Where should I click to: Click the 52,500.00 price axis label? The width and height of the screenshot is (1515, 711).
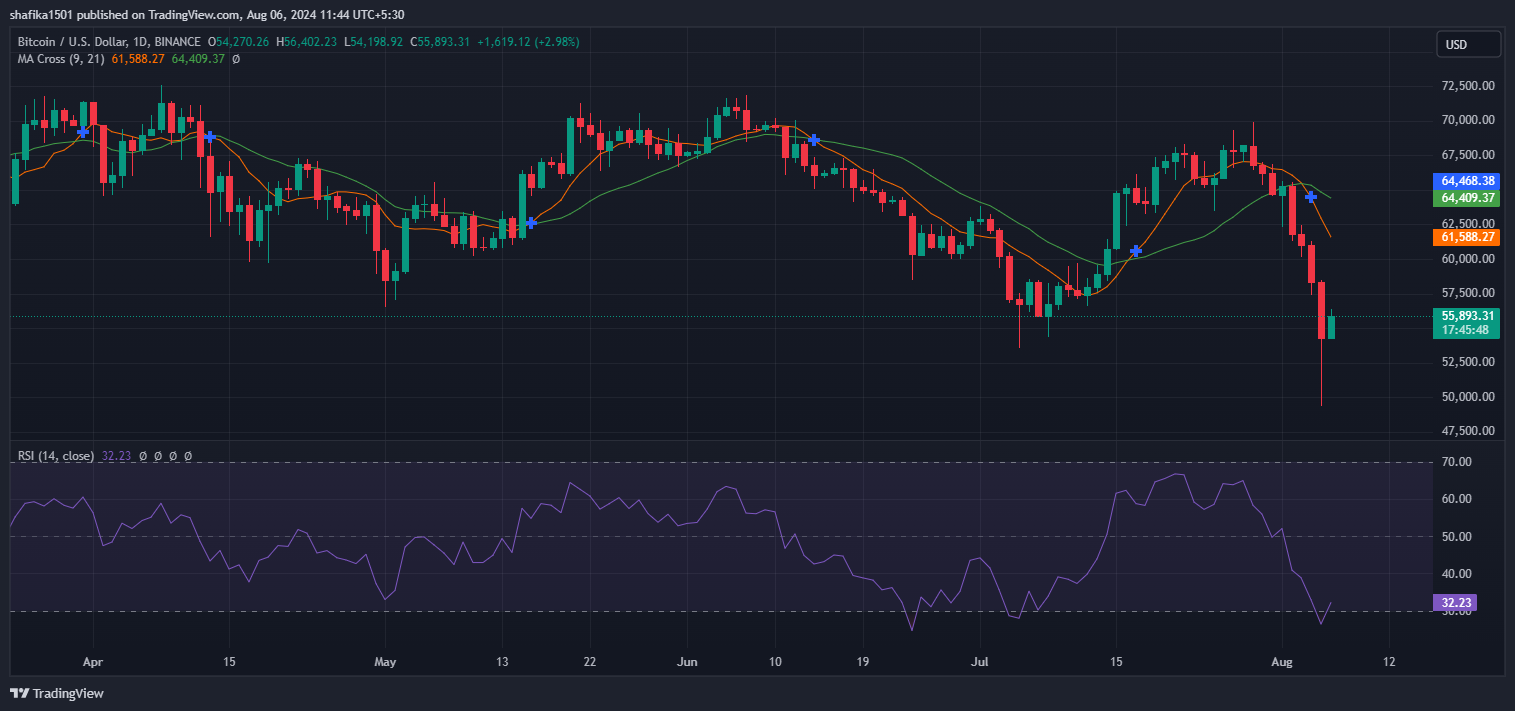1467,362
